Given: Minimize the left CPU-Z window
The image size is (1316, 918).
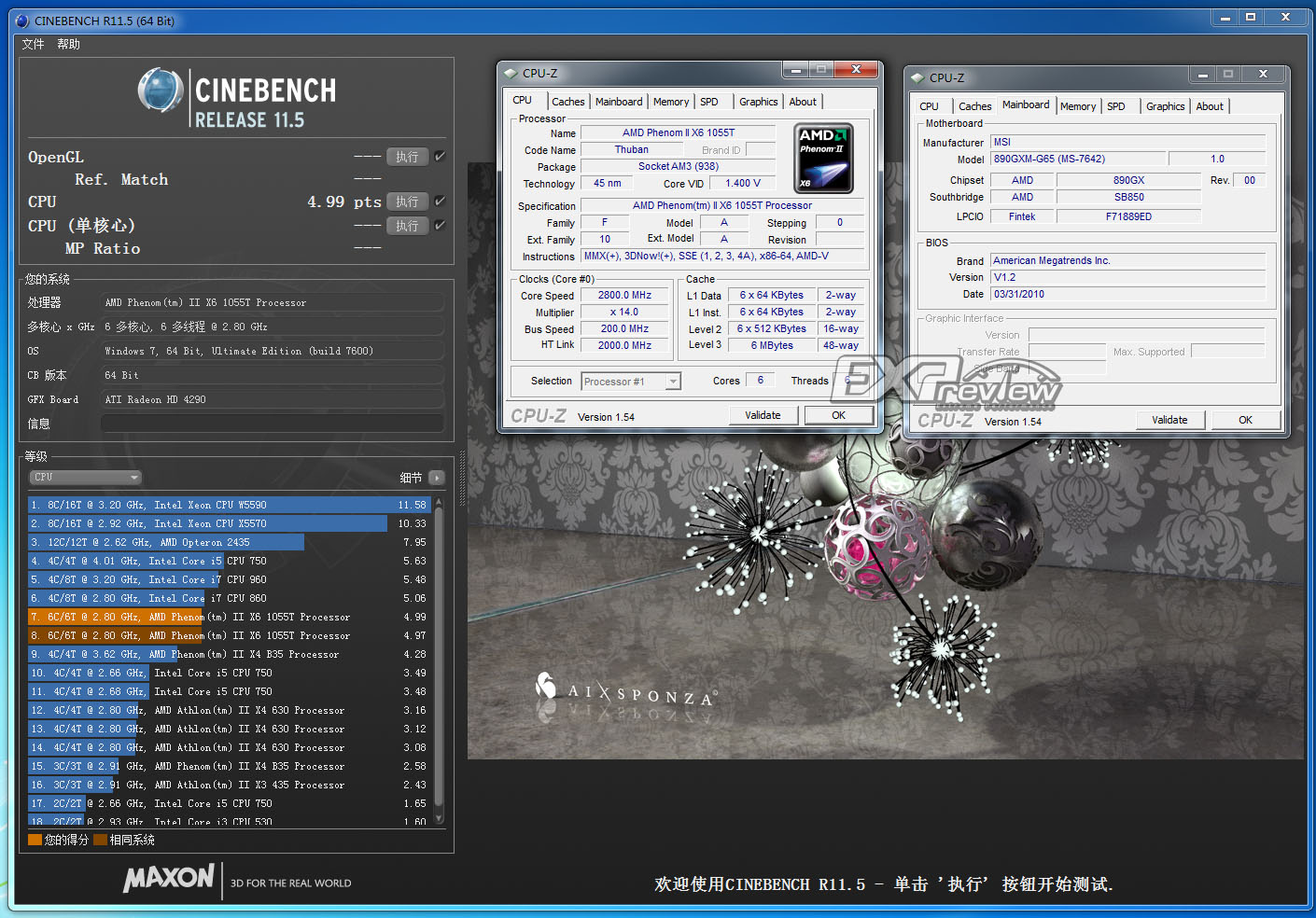Looking at the screenshot, I should click(795, 70).
